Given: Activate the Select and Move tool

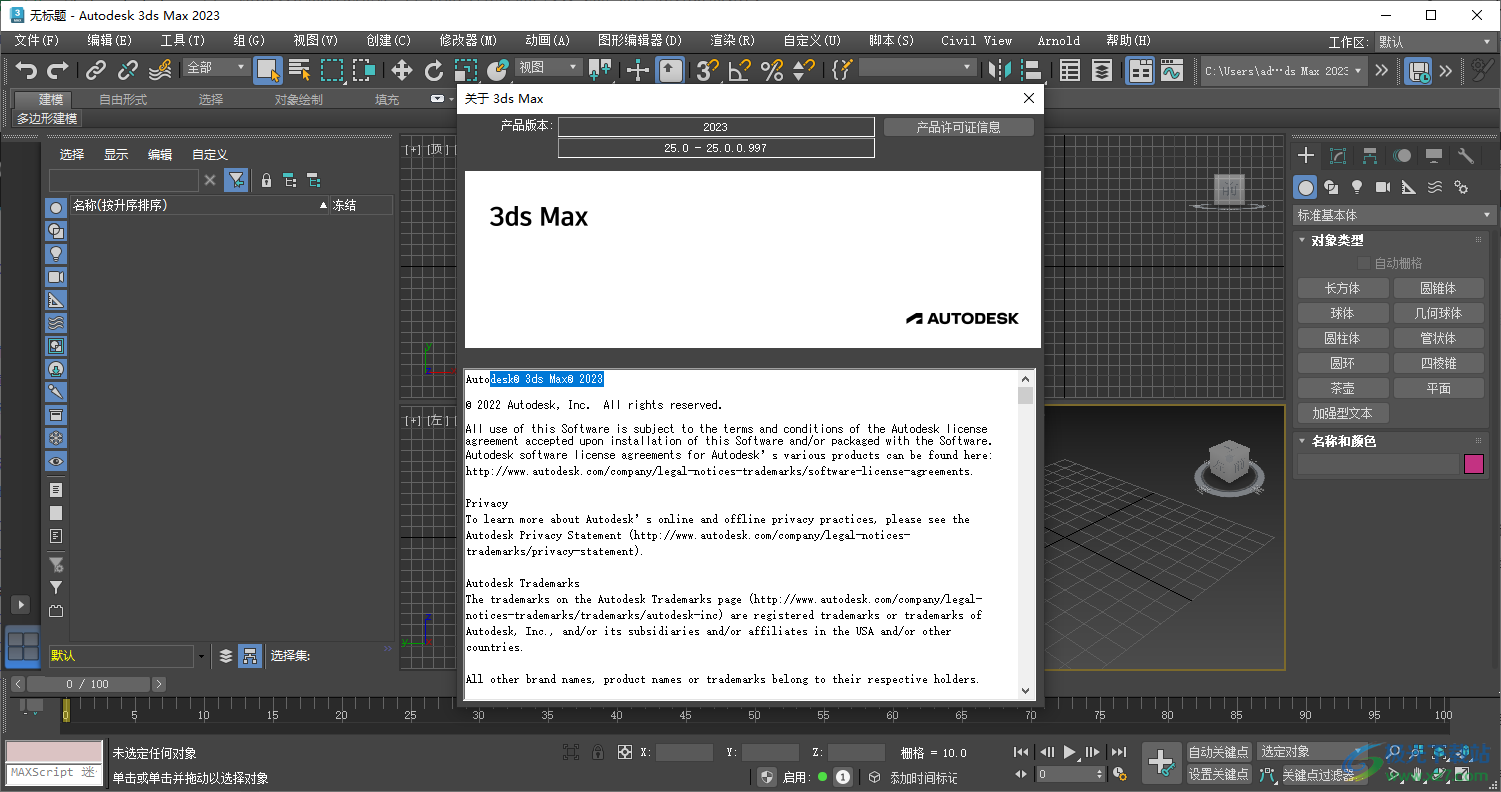Looking at the screenshot, I should [401, 70].
